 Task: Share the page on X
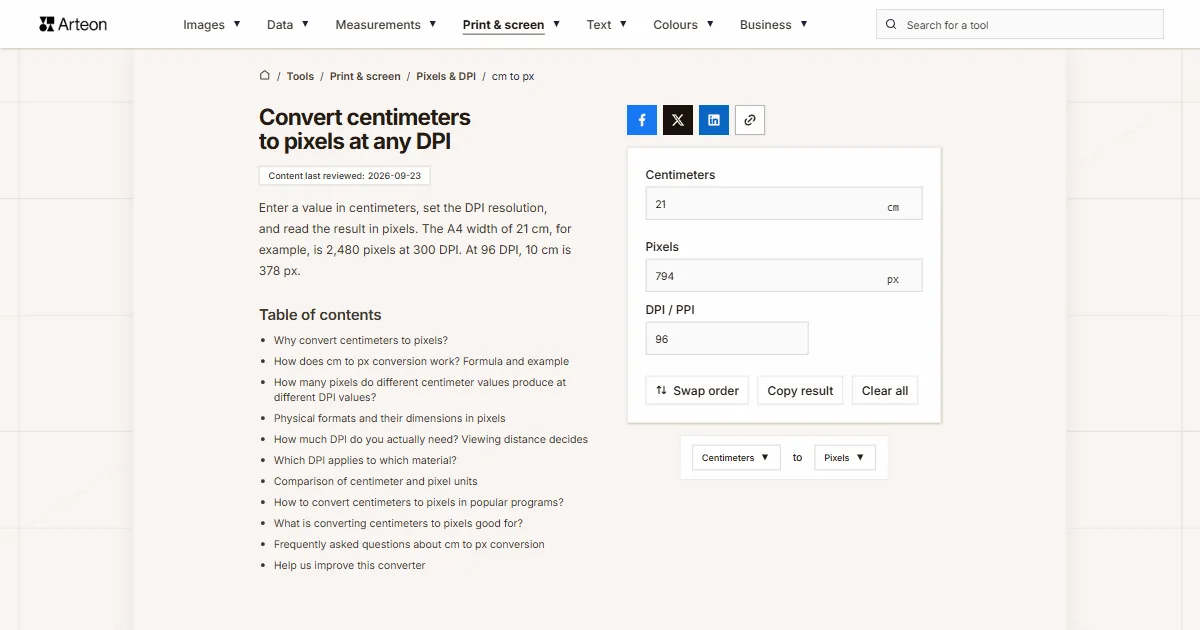pos(678,120)
